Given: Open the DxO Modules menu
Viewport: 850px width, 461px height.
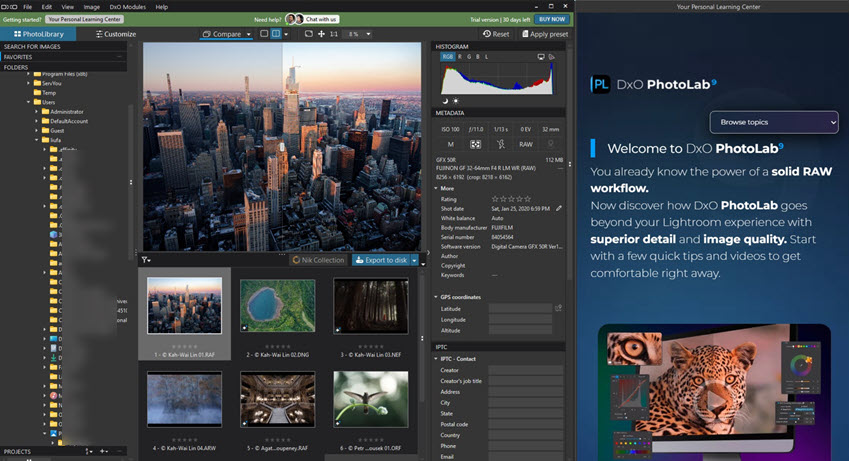Looking at the screenshot, I should (x=128, y=7).
